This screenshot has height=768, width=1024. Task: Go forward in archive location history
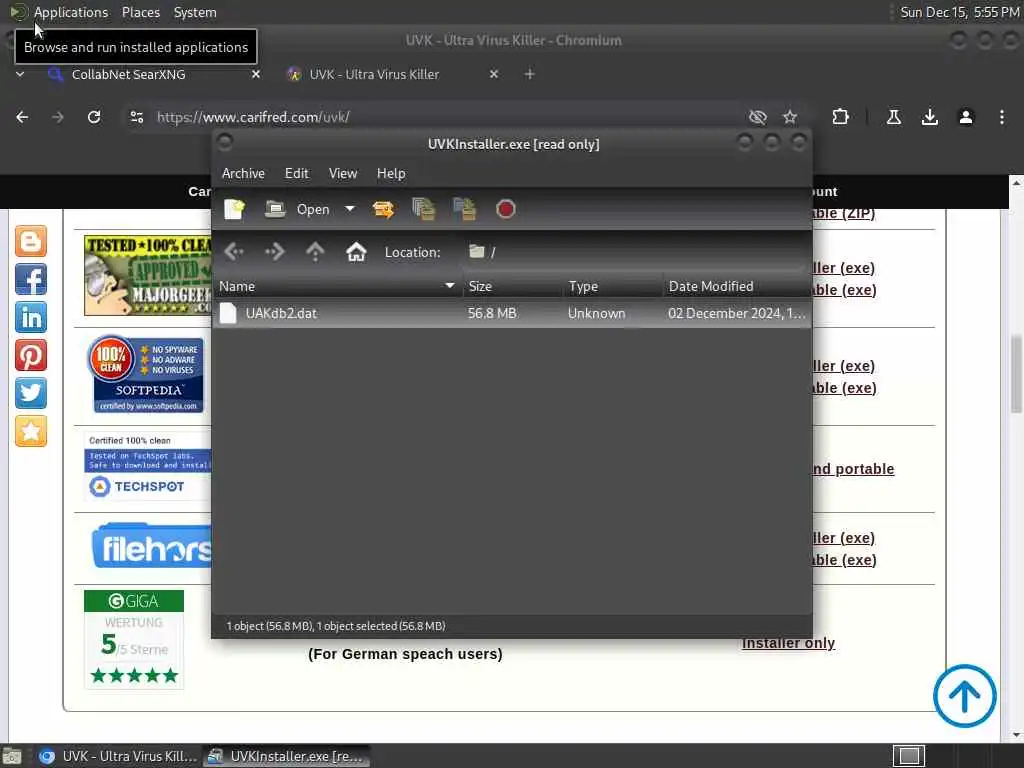click(274, 251)
